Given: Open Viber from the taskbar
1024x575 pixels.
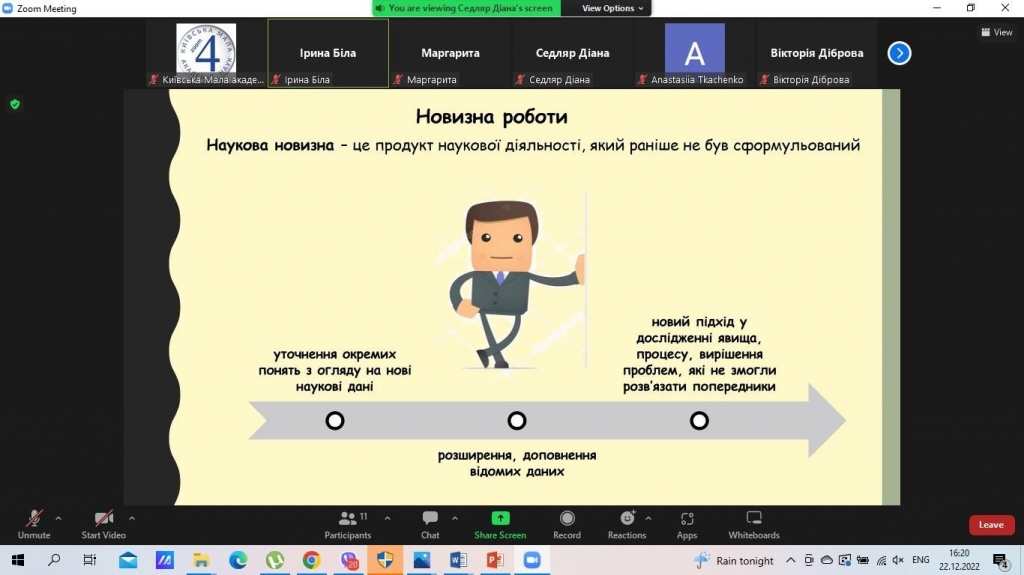Looking at the screenshot, I should (x=349, y=560).
